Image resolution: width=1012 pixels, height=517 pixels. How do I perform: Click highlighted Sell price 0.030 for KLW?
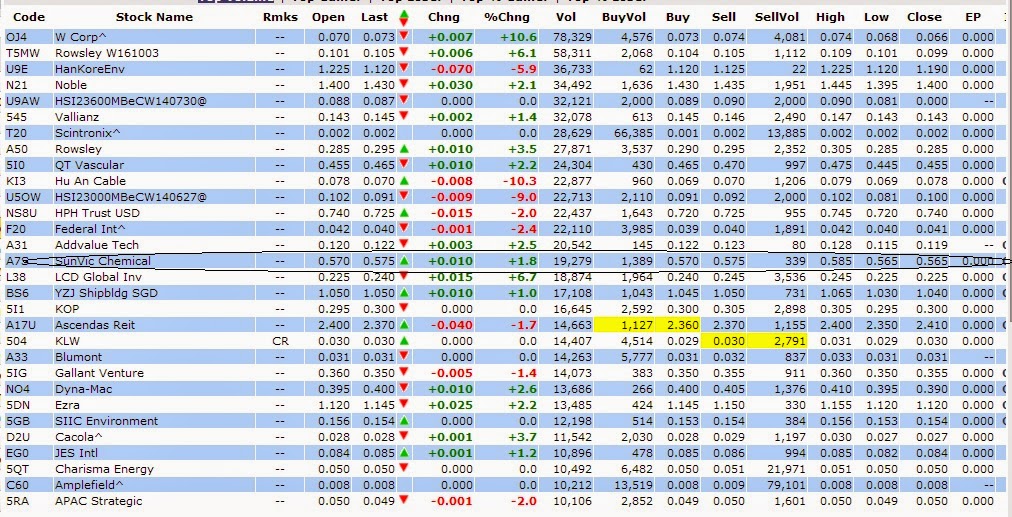click(724, 341)
